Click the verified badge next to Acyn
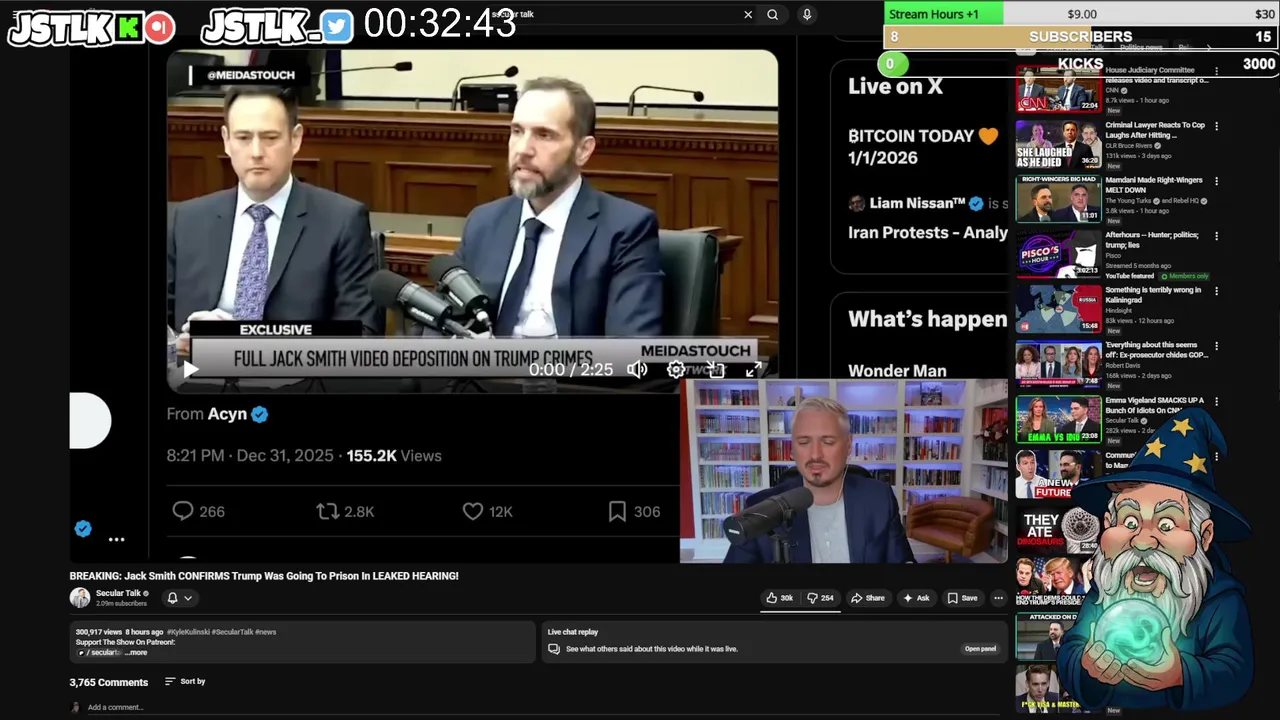The width and height of the screenshot is (1280, 720). [x=260, y=414]
